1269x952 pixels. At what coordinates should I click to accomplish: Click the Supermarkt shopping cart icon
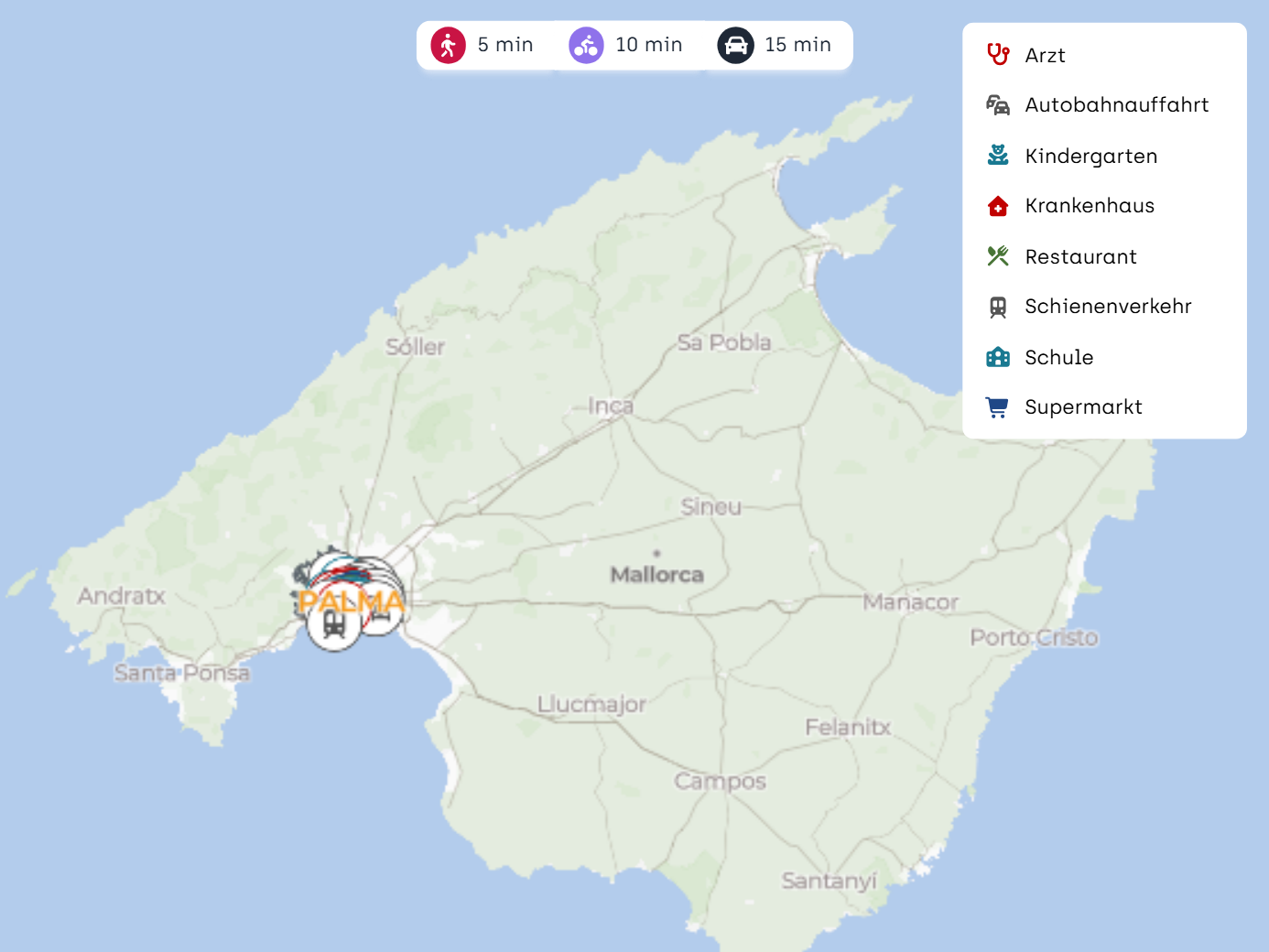(x=998, y=407)
